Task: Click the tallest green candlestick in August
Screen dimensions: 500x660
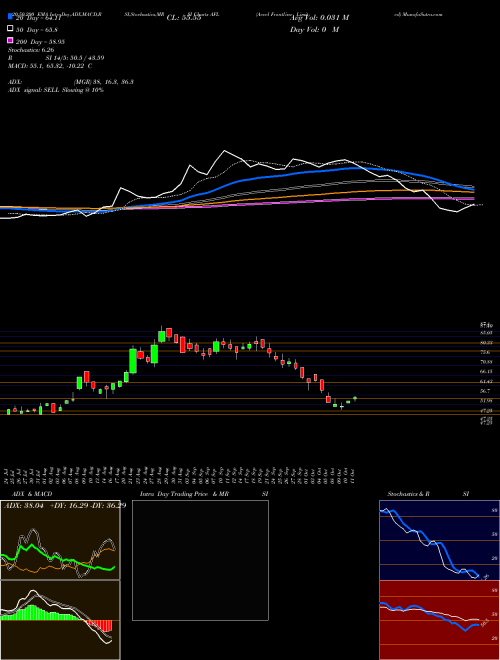Action: point(133,361)
